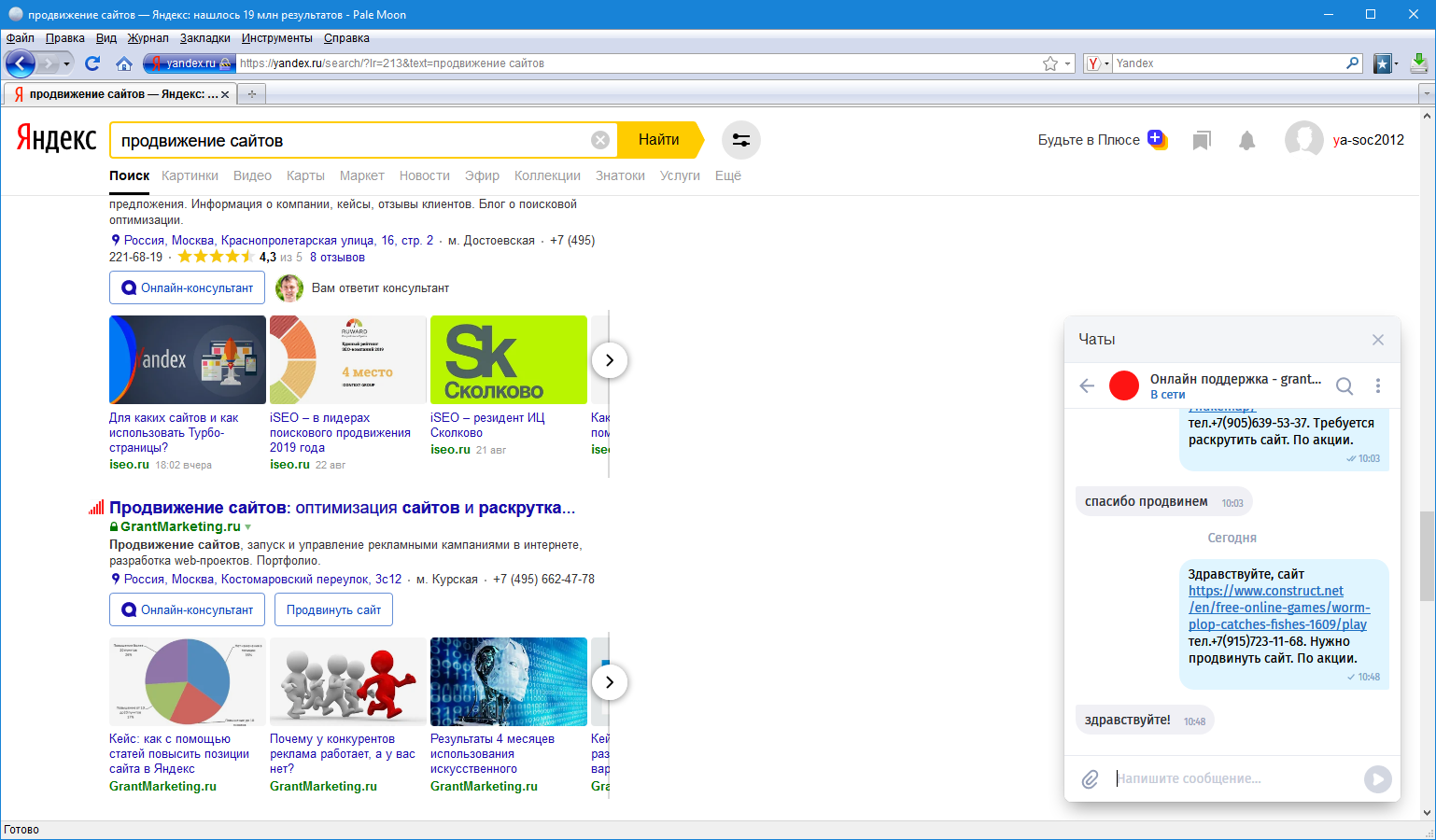Open the Ещё more services tab
Image resolution: width=1436 pixels, height=840 pixels.
click(x=728, y=175)
